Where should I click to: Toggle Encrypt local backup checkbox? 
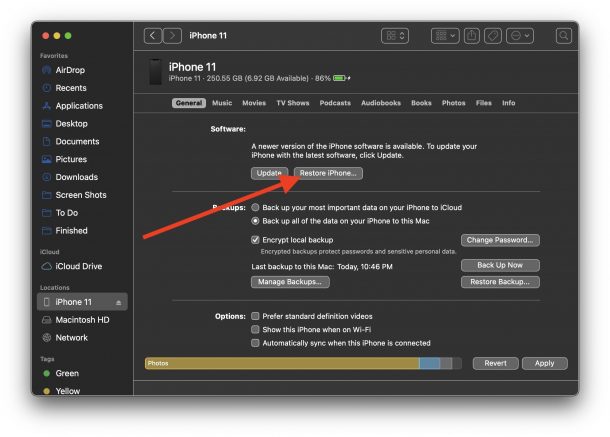(255, 240)
